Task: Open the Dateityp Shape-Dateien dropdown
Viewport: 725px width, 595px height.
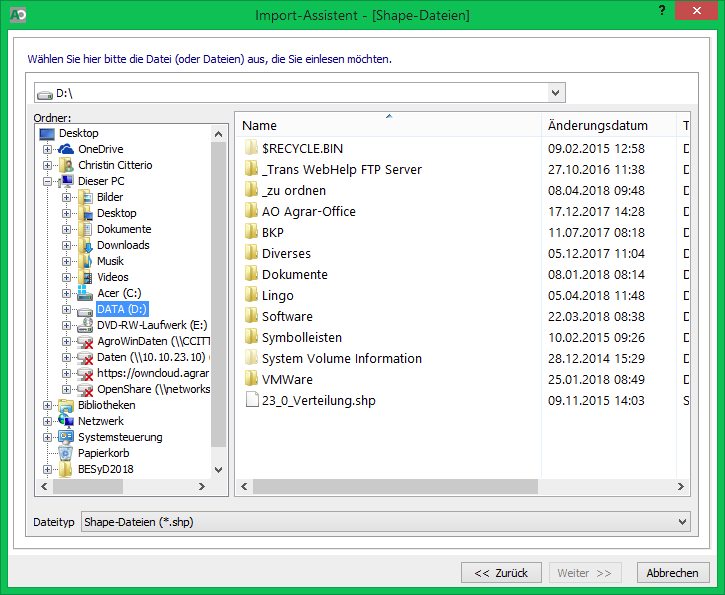Action: (x=682, y=521)
